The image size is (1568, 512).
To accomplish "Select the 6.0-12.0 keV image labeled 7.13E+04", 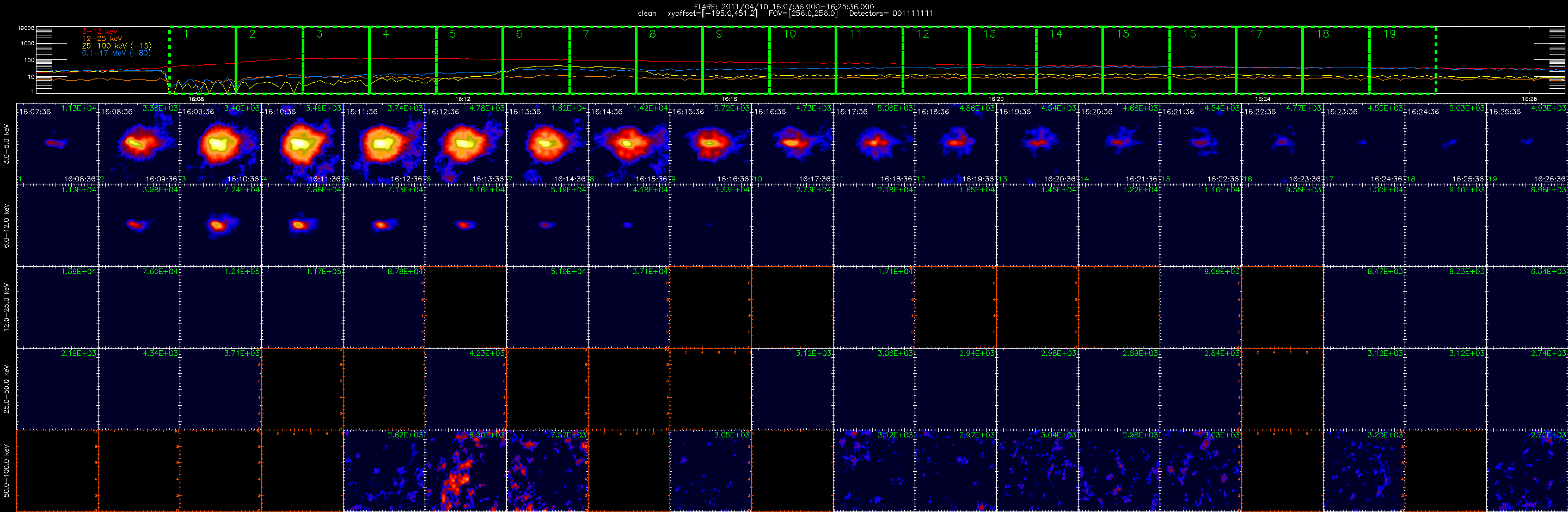I will click(x=384, y=225).
